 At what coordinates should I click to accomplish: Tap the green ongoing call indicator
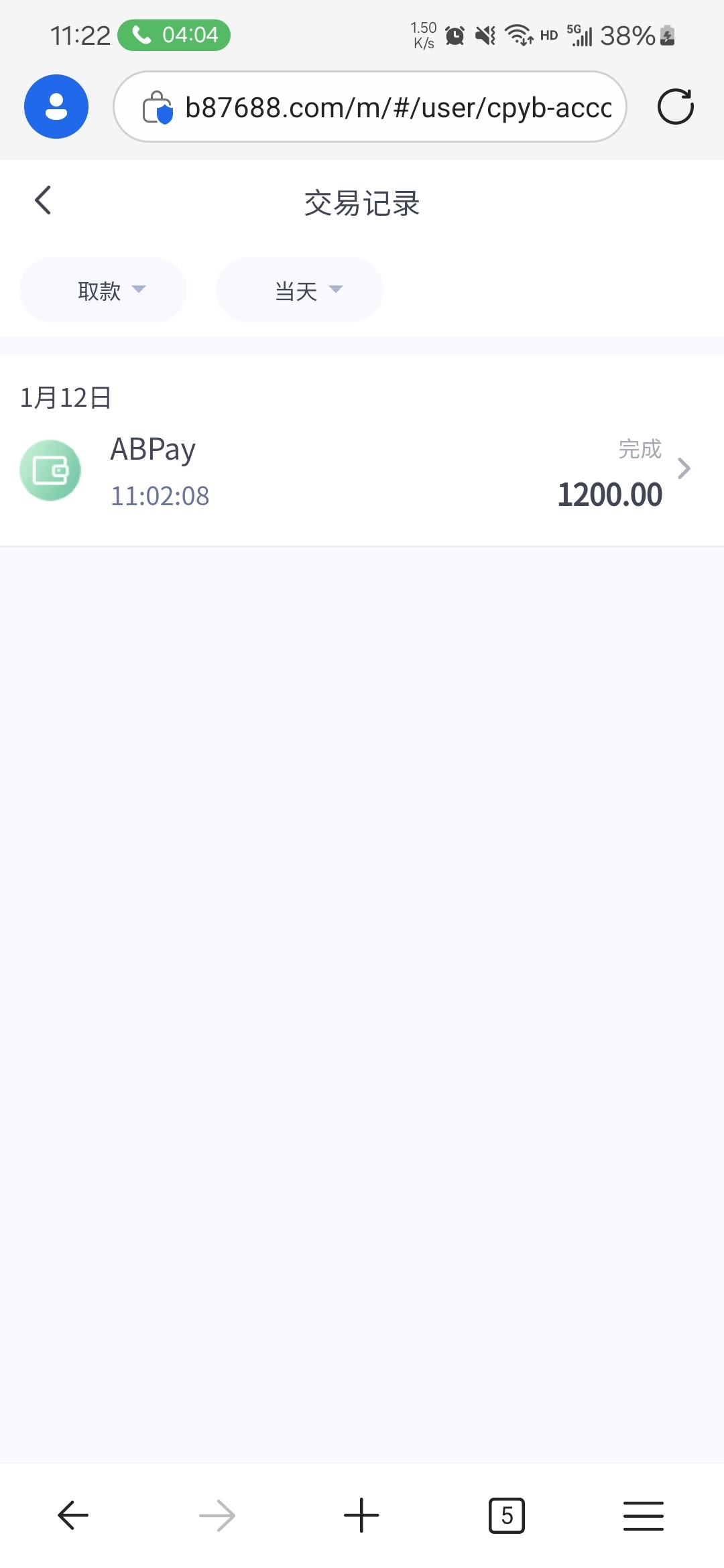(x=174, y=35)
